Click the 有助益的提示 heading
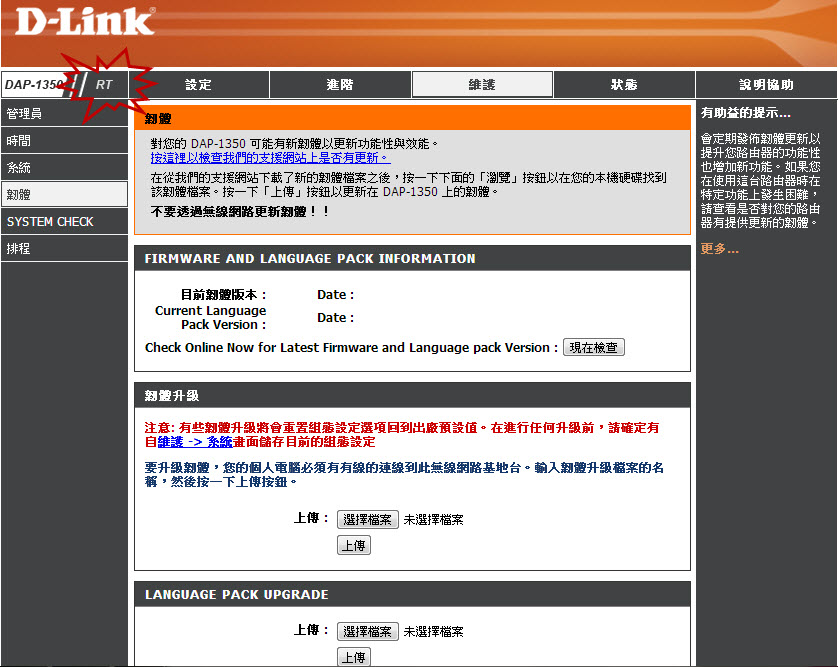 pyautogui.click(x=746, y=113)
